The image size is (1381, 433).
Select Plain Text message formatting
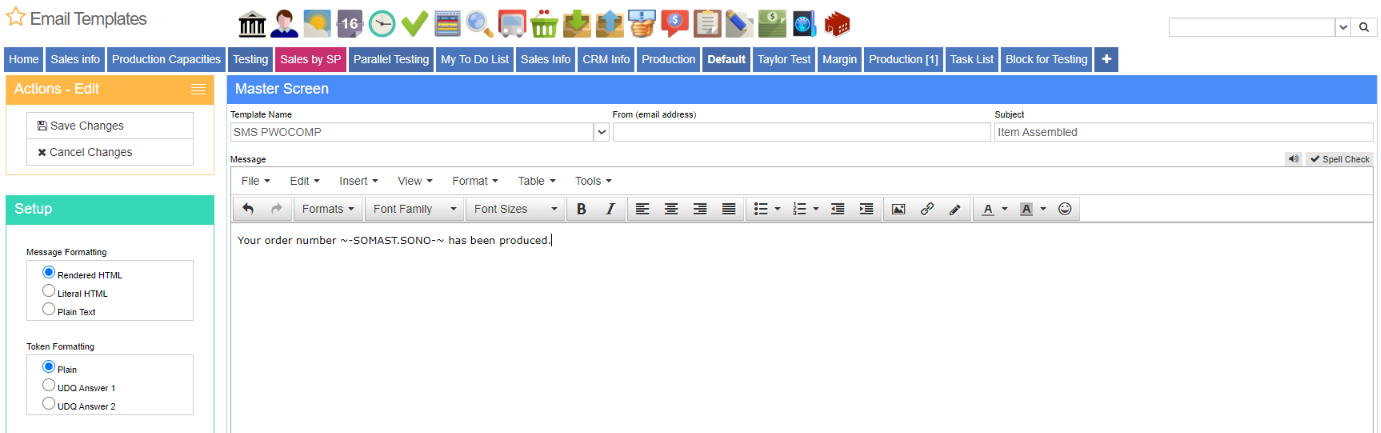coord(48,310)
